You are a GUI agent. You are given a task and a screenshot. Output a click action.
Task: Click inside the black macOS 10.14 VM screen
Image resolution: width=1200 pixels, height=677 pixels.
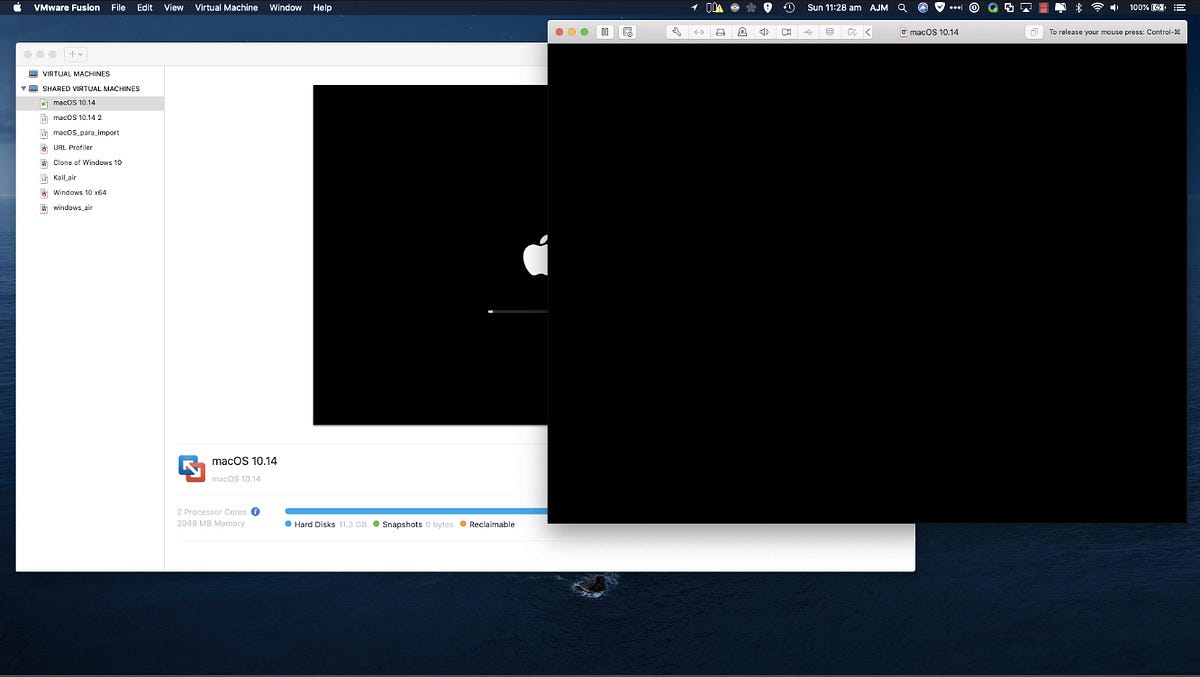pos(867,283)
